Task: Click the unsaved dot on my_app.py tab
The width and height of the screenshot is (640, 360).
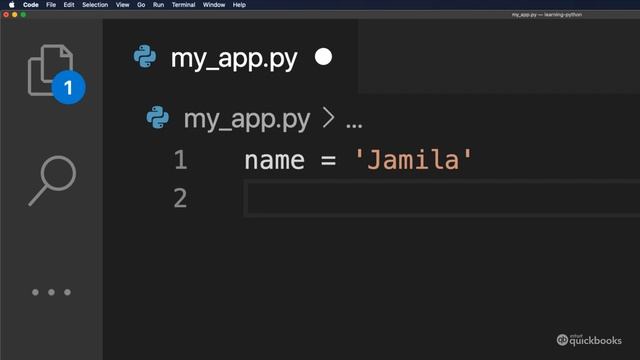Action: (323, 57)
